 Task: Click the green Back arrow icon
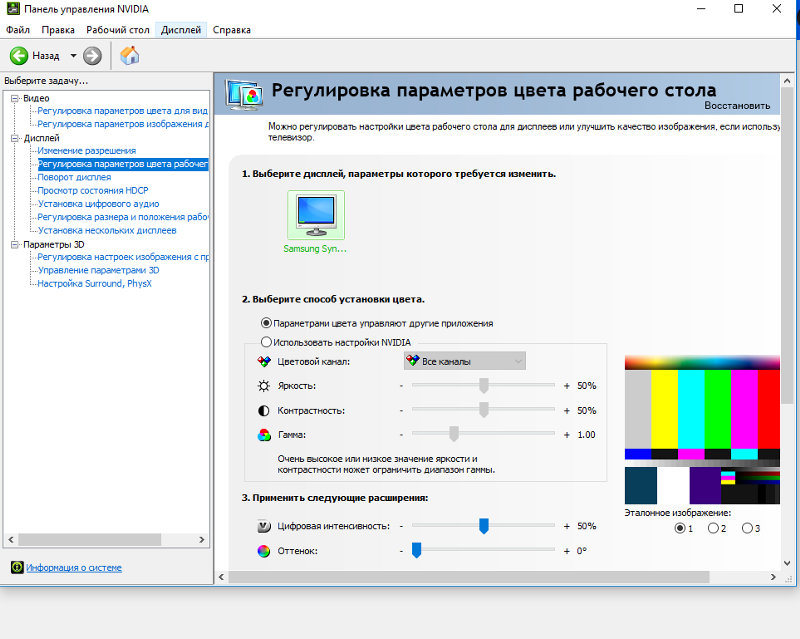pos(18,56)
